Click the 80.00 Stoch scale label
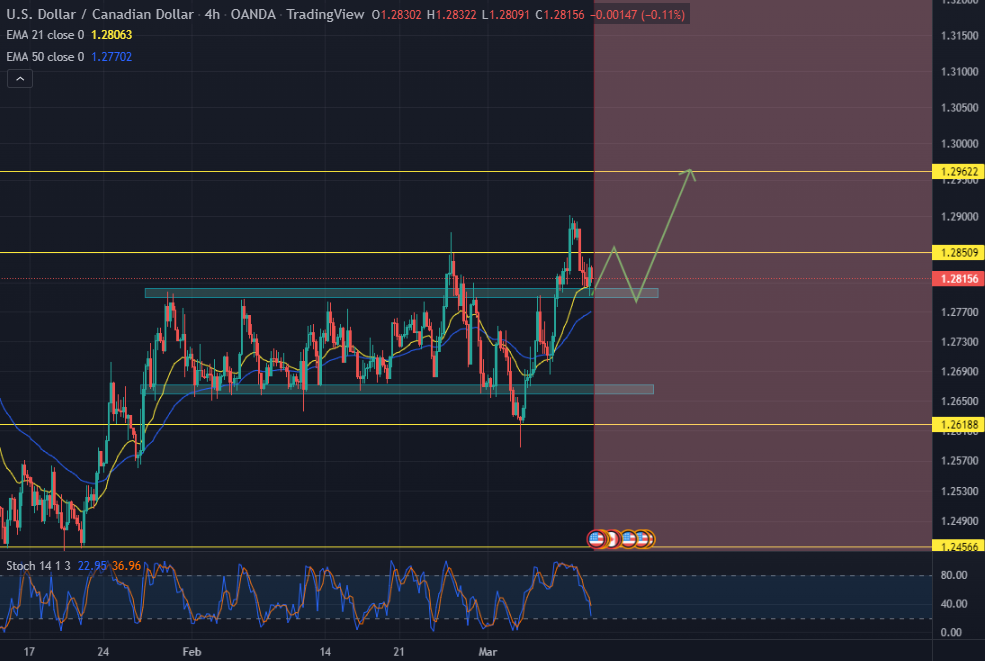The height and width of the screenshot is (661, 985). point(954,575)
